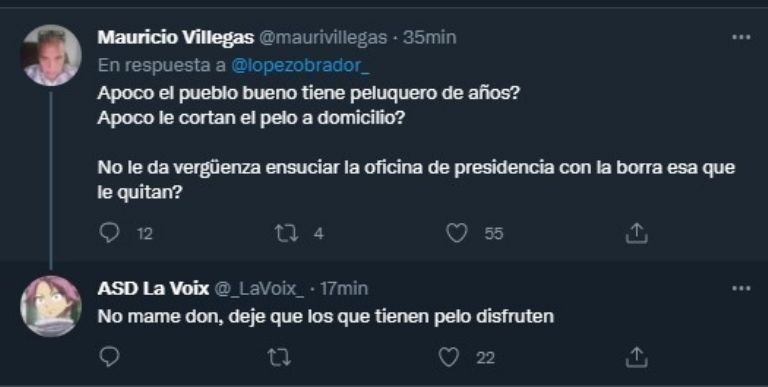Reply to ASD La Voix's tweet
768x387 pixels.
109,358
